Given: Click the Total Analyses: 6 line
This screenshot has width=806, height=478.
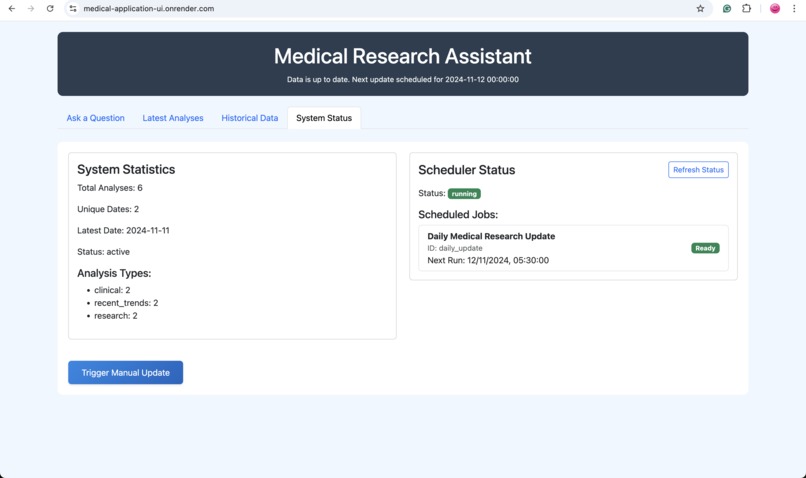Looking at the screenshot, I should [110, 188].
